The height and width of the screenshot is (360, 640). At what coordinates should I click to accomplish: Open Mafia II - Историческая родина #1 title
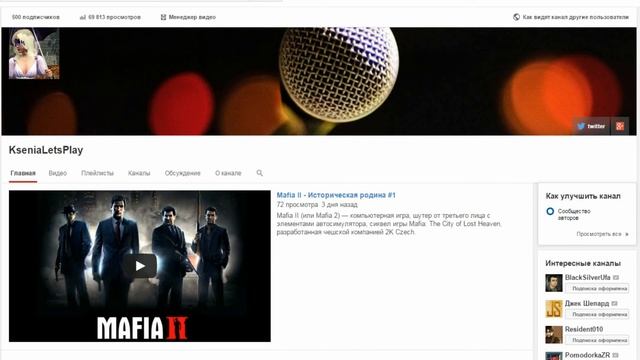pyautogui.click(x=336, y=195)
